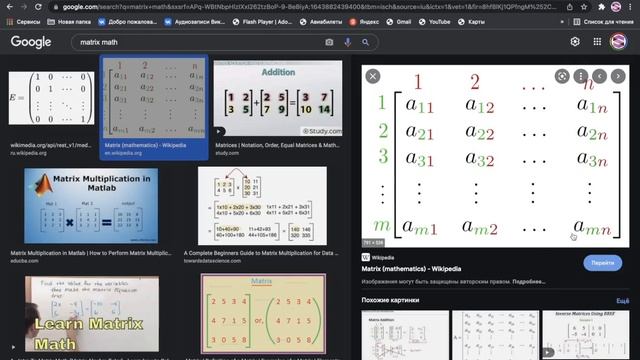This screenshot has width=640, height=360.
Task: Select the identity matrix E thumbnail
Action: pyautogui.click(x=51, y=98)
